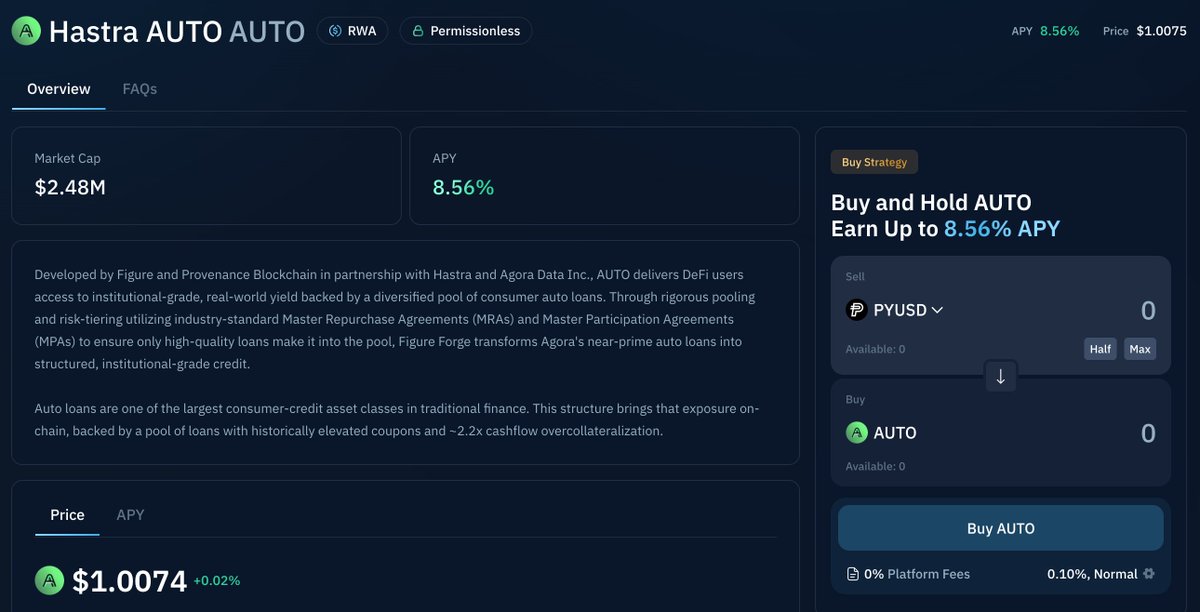
Task: Click the Buy AUTO button
Action: click(1000, 528)
